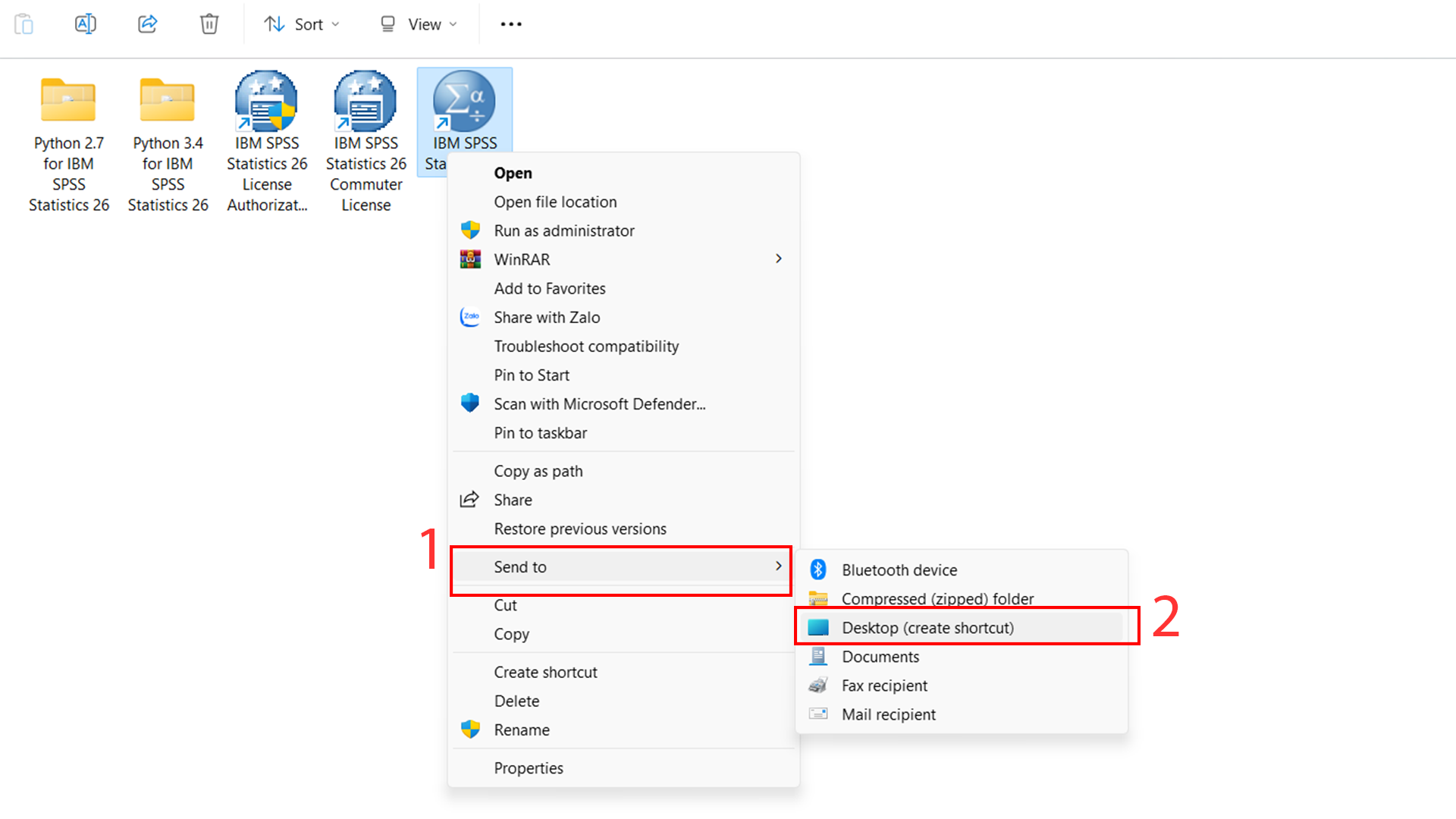Choose Copy in the context menu
The height and width of the screenshot is (819, 1456).
(623, 634)
